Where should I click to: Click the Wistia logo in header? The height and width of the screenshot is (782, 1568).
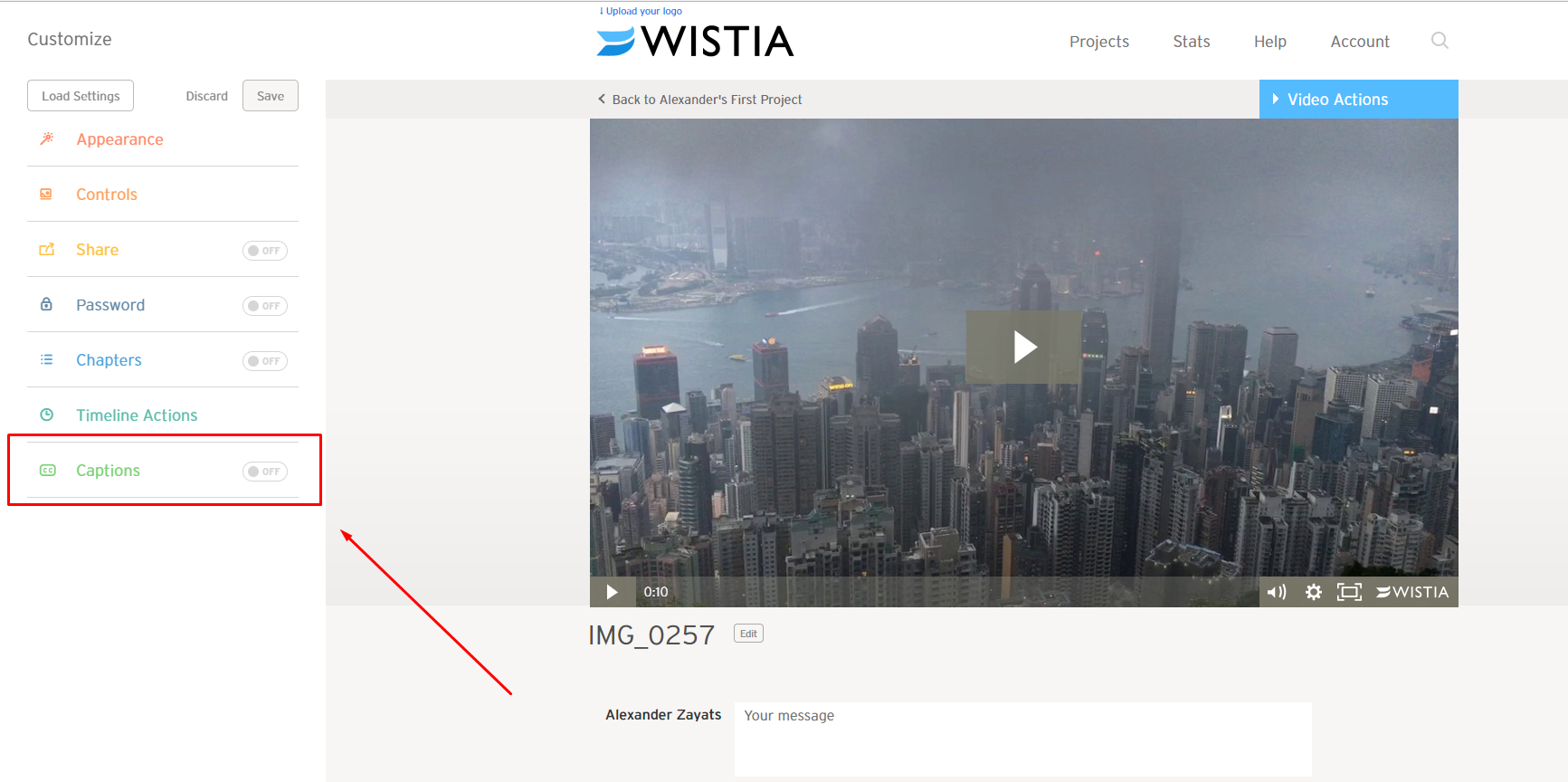695,41
